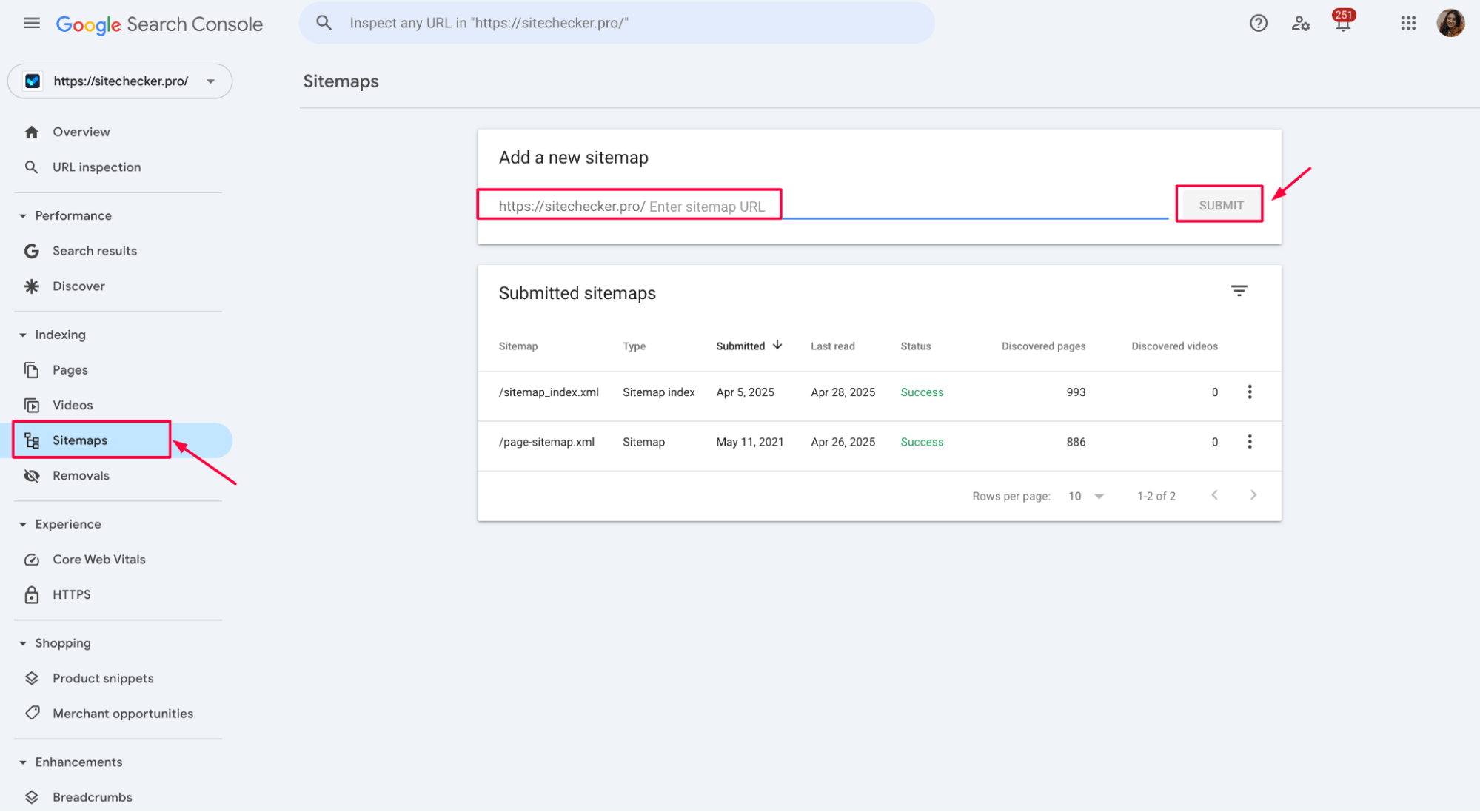Click the search magnifier in URL inspect bar
The image size is (1480, 812).
(x=324, y=23)
